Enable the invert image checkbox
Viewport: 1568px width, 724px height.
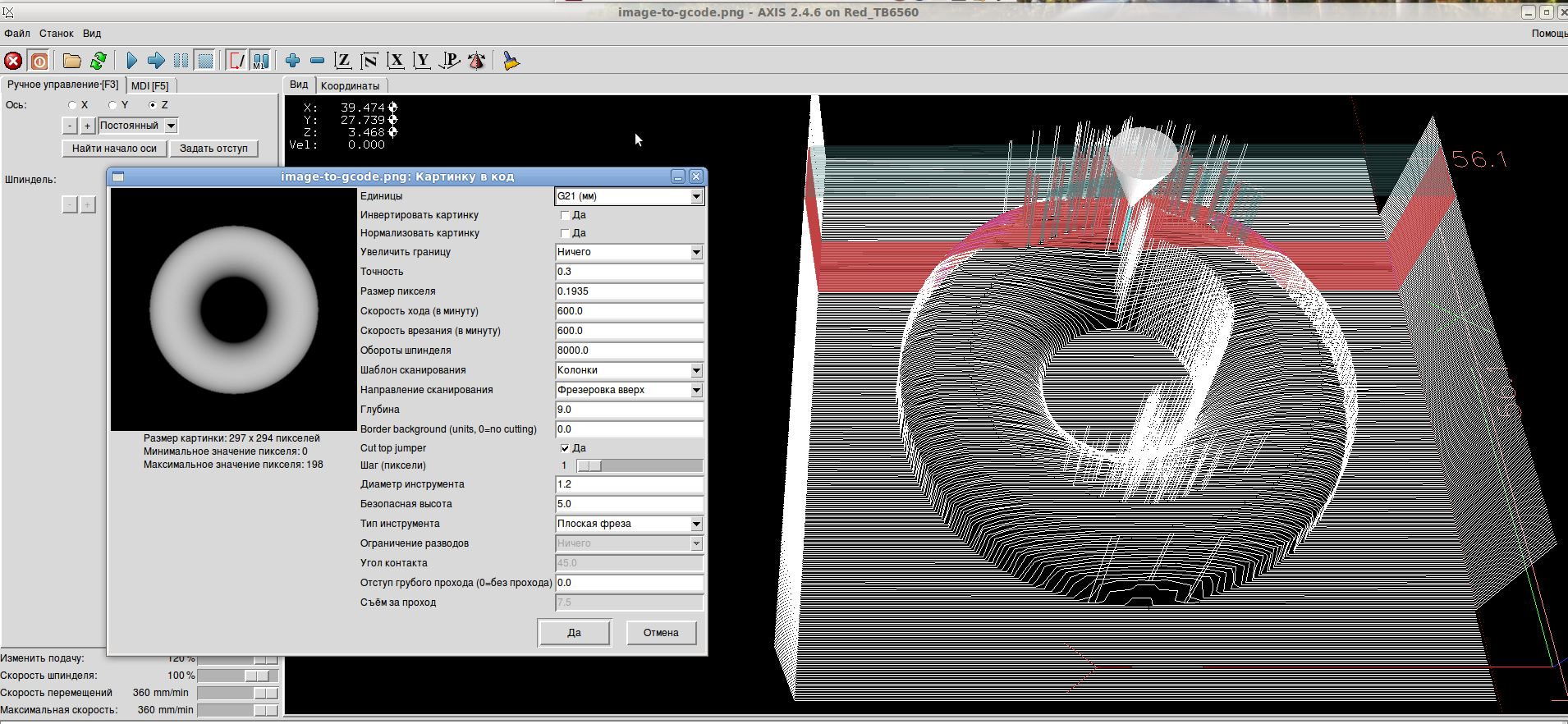[x=565, y=215]
